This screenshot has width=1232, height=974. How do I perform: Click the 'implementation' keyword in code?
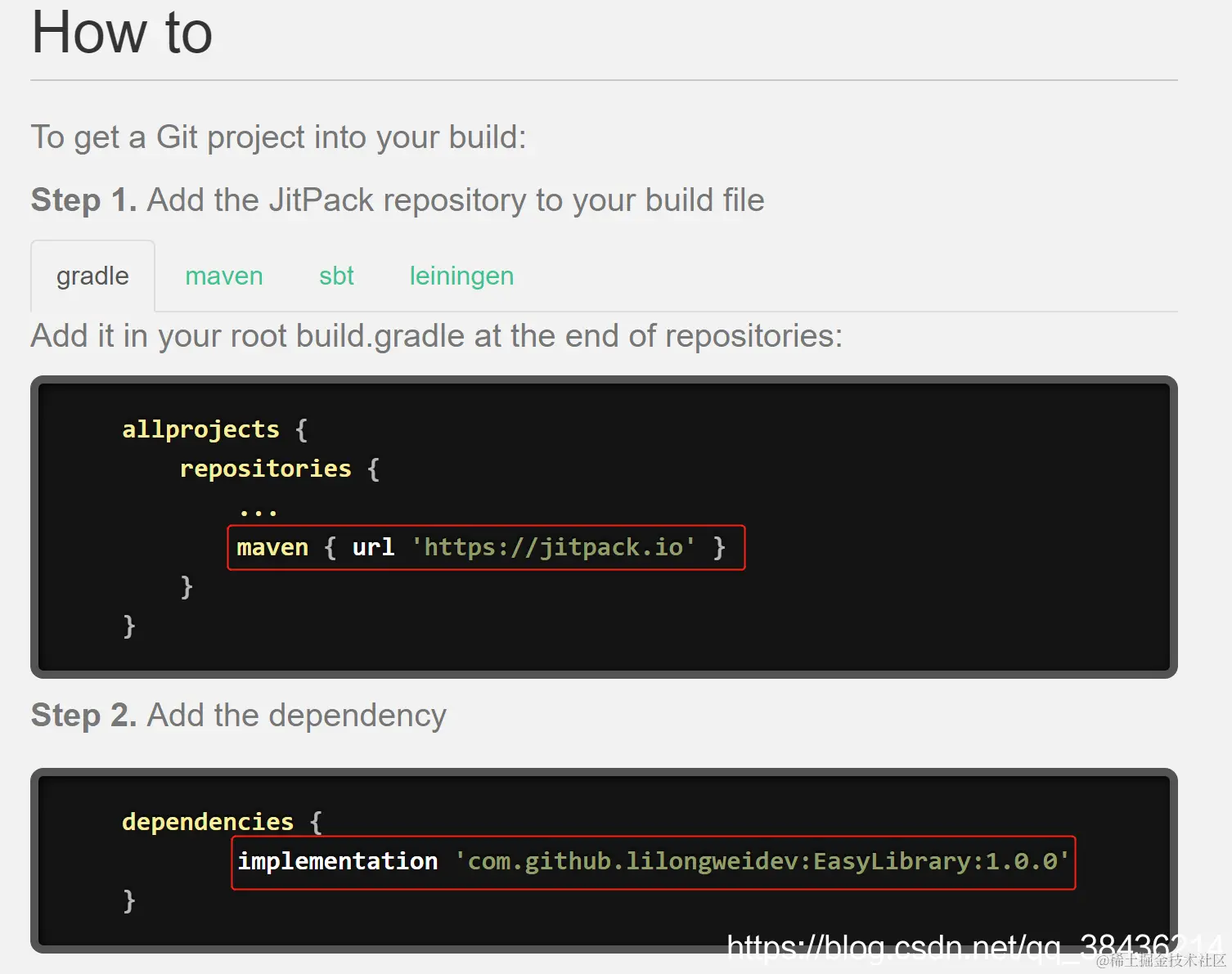pyautogui.click(x=338, y=861)
